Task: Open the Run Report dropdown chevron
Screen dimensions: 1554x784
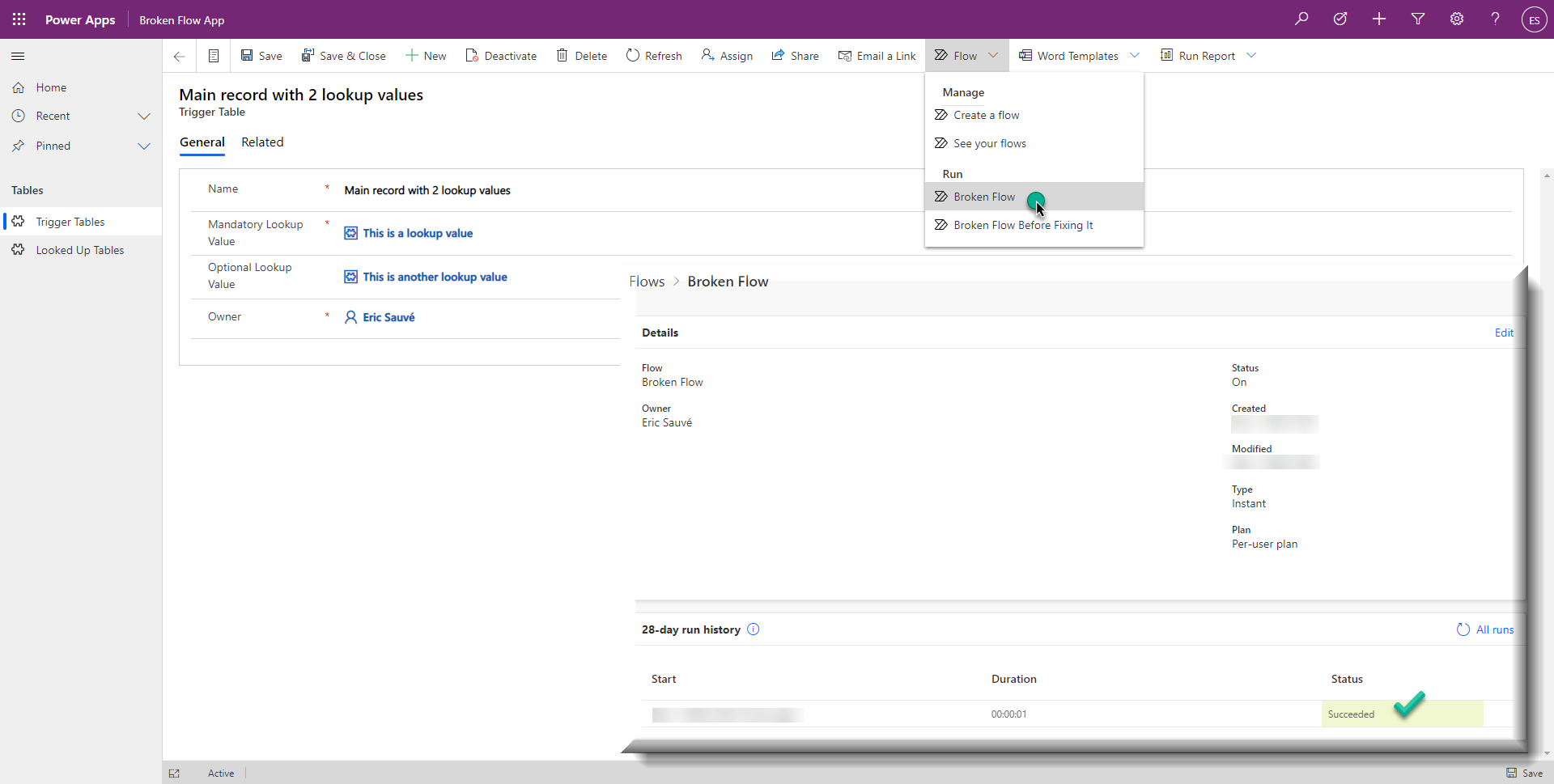Action: pos(1251,55)
